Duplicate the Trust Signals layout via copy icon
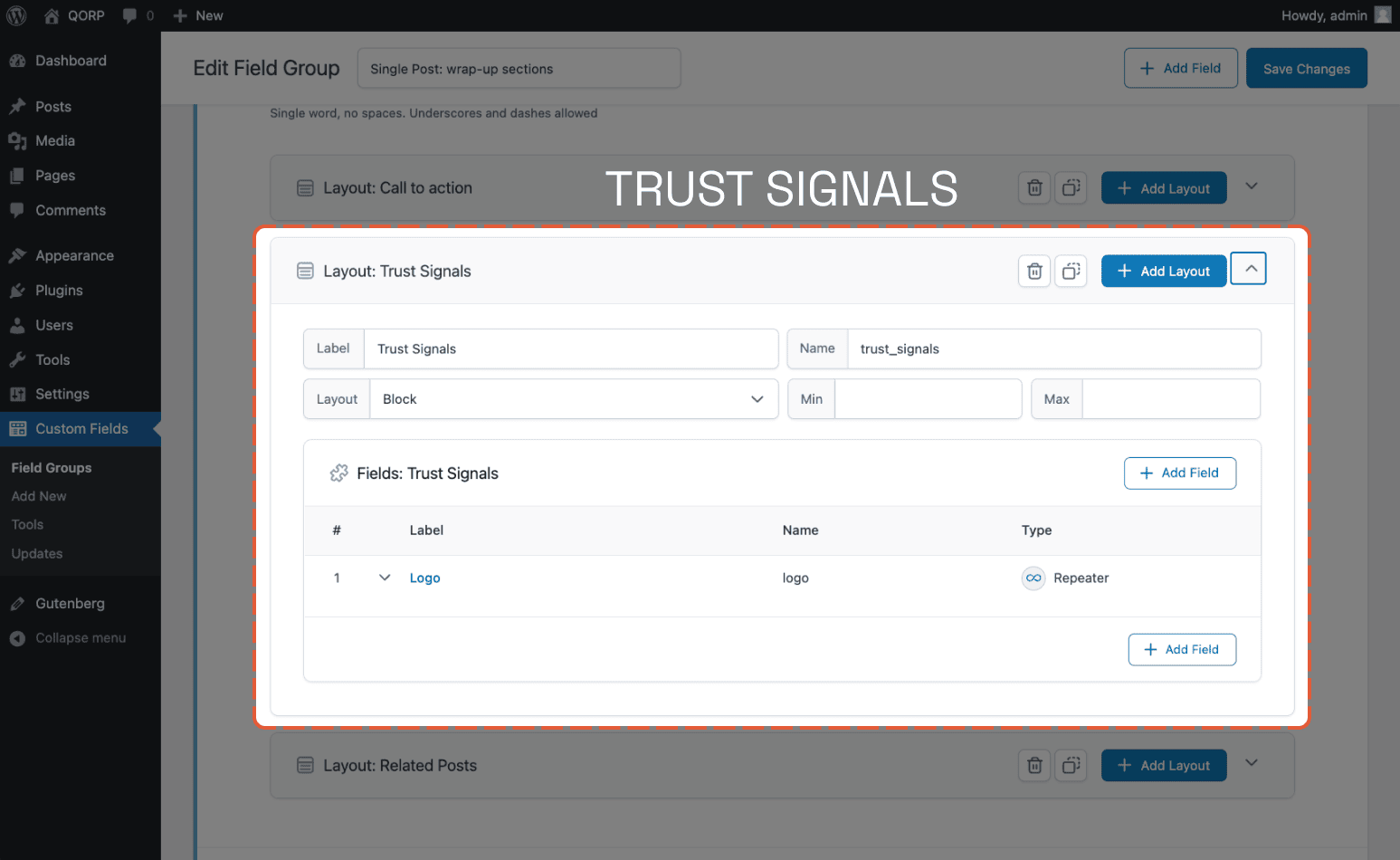Screen dimensions: 1400x860 pos(1071,271)
